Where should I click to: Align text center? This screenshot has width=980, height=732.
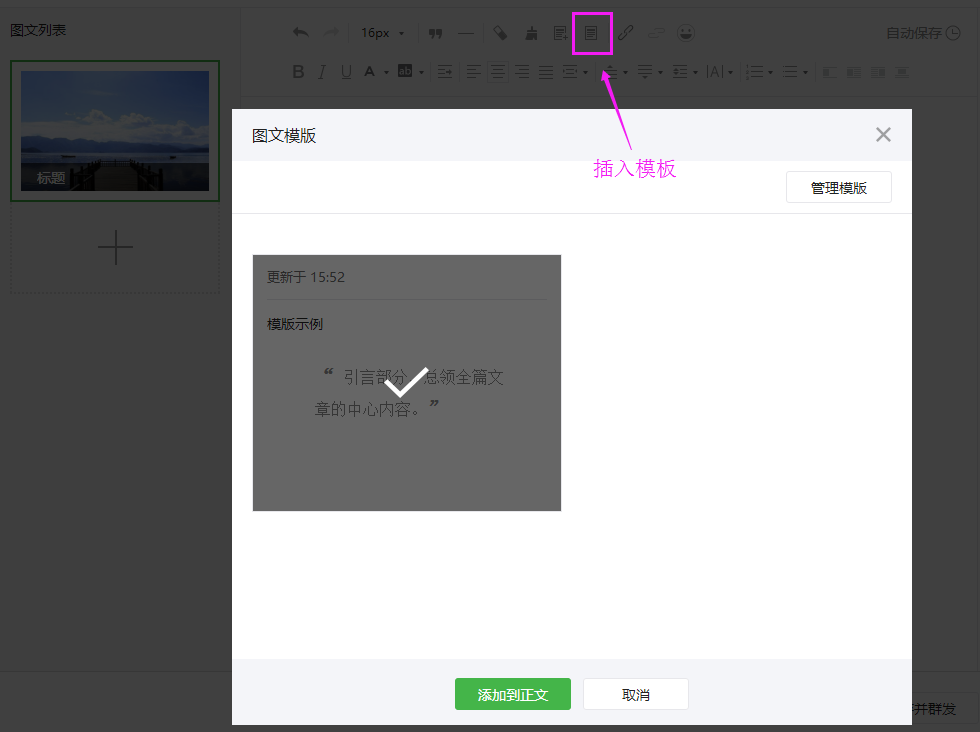(498, 72)
